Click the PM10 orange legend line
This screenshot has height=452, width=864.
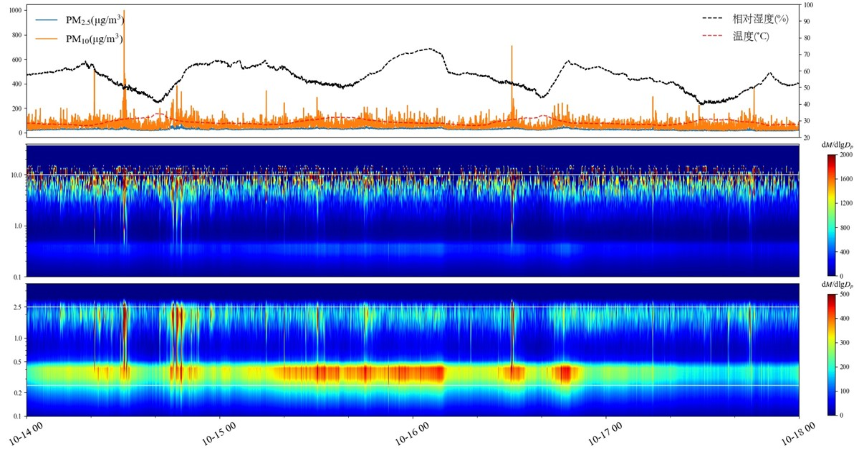pyautogui.click(x=47, y=39)
